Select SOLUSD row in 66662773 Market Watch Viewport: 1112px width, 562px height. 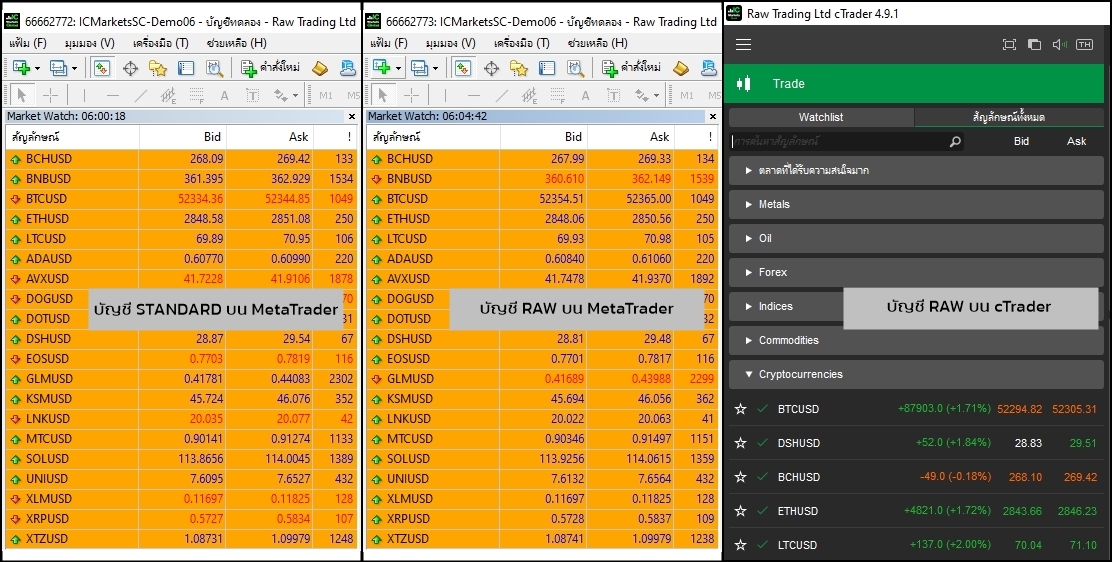[542, 458]
